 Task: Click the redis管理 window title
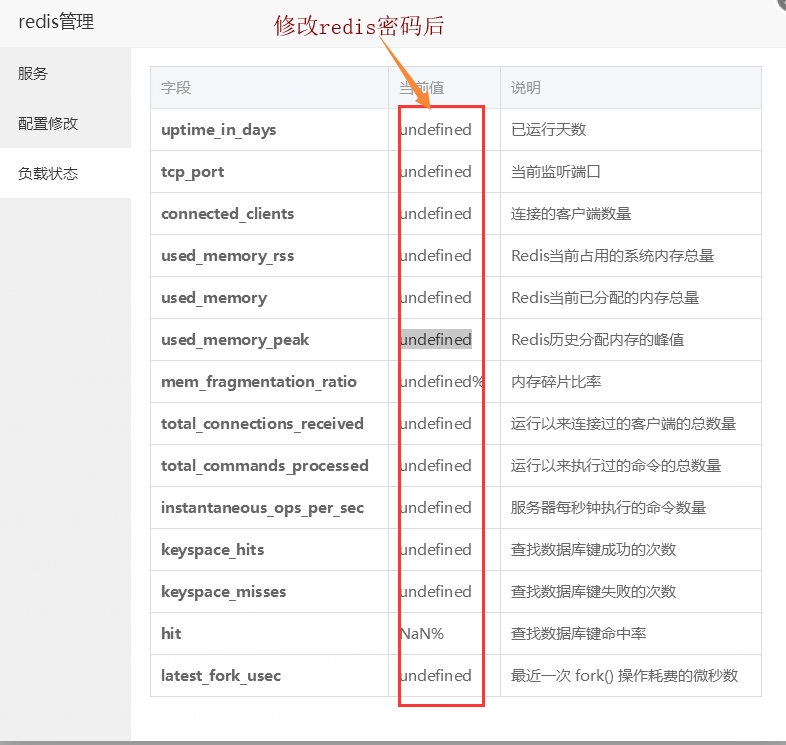click(56, 22)
